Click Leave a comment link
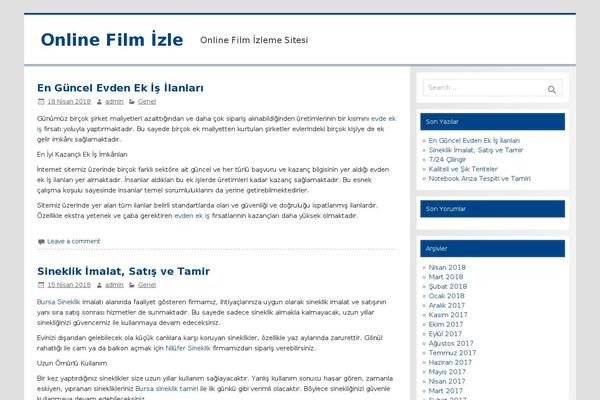Image resolution: width=600 pixels, height=400 pixels. (73, 241)
